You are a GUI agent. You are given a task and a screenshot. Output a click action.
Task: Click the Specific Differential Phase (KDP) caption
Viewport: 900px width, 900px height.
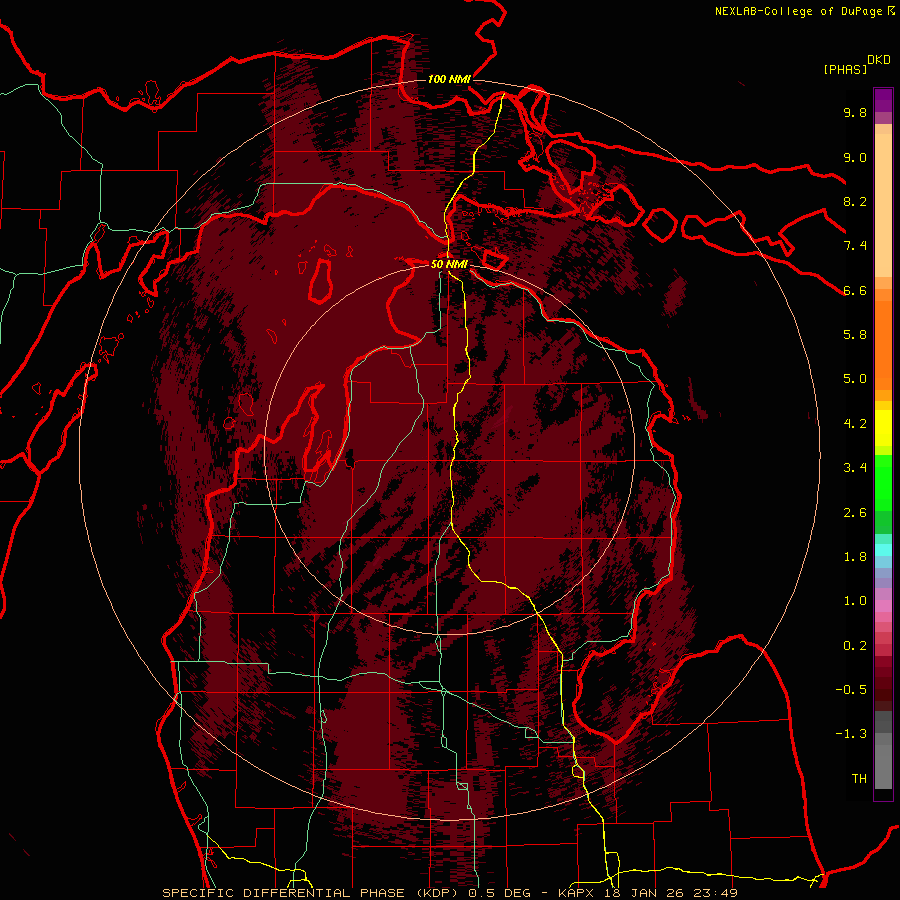[x=313, y=893]
